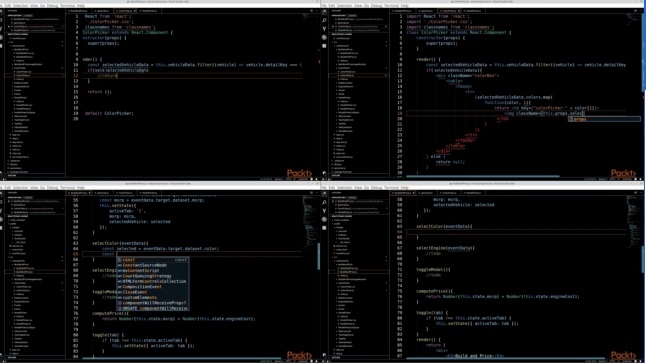
Task: Click Split Editor icon in top-right window
Action: [635, 11]
